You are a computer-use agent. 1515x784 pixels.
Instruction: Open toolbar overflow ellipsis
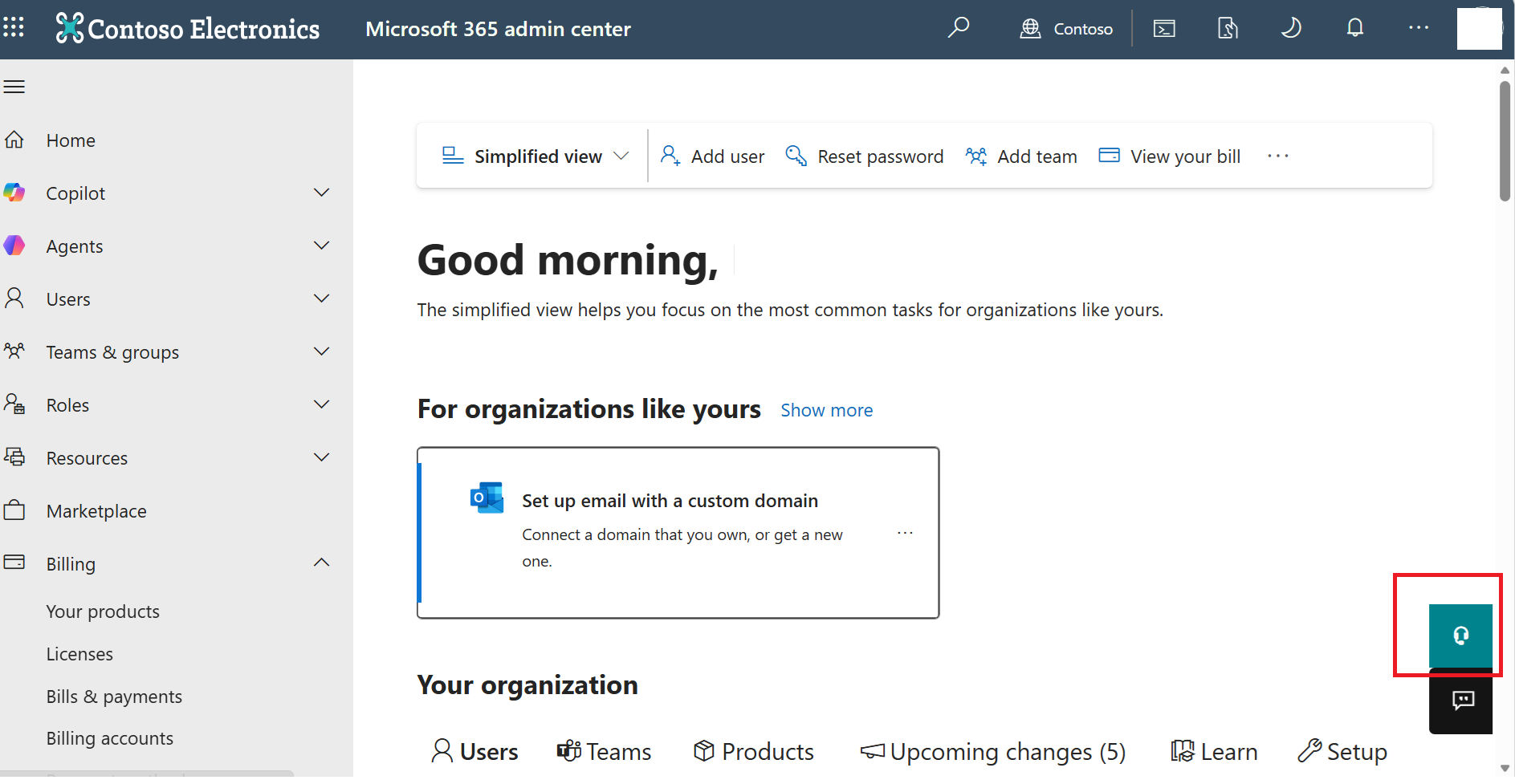tap(1278, 156)
